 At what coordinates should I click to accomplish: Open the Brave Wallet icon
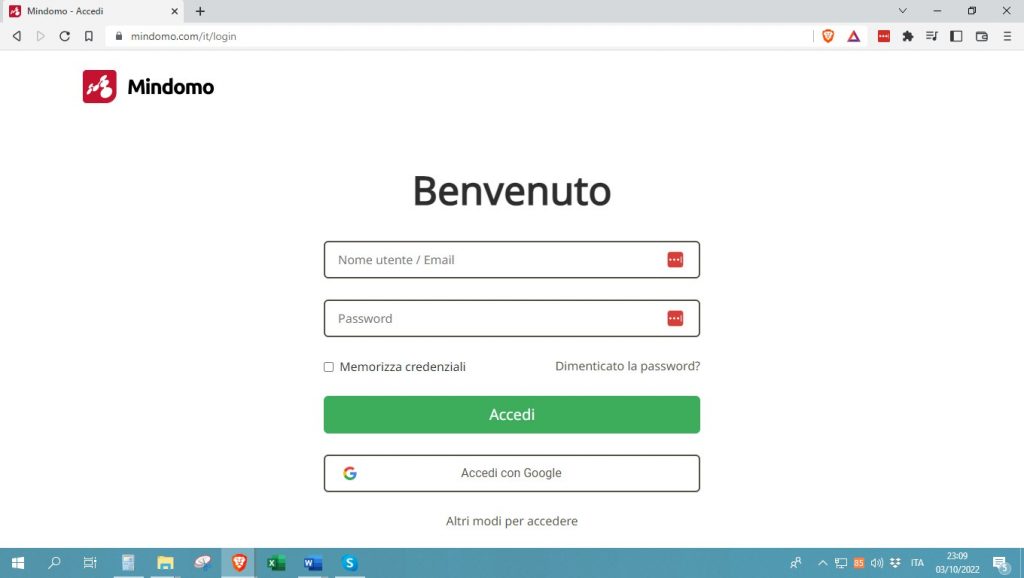(x=981, y=35)
